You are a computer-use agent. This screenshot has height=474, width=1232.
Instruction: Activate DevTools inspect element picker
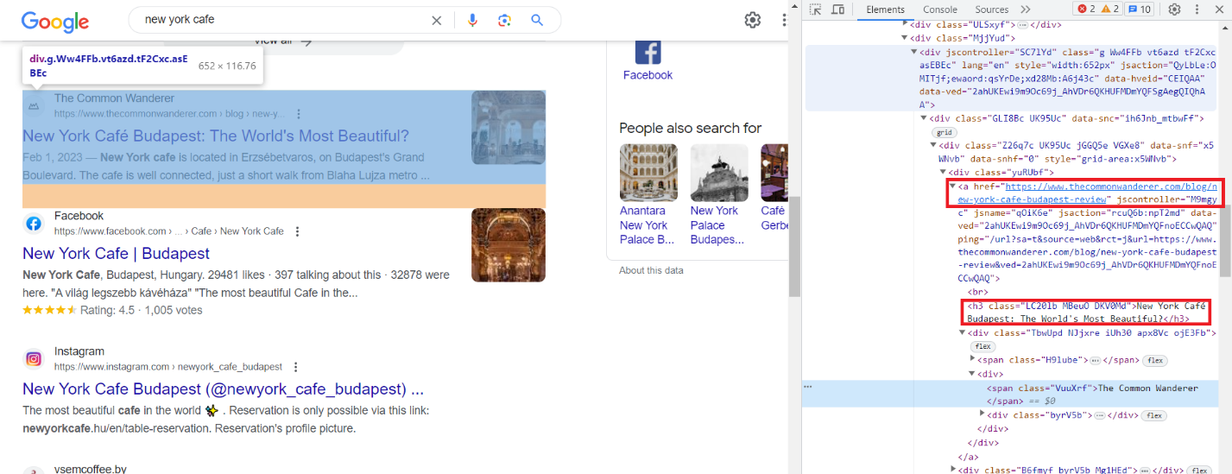pyautogui.click(x=816, y=9)
